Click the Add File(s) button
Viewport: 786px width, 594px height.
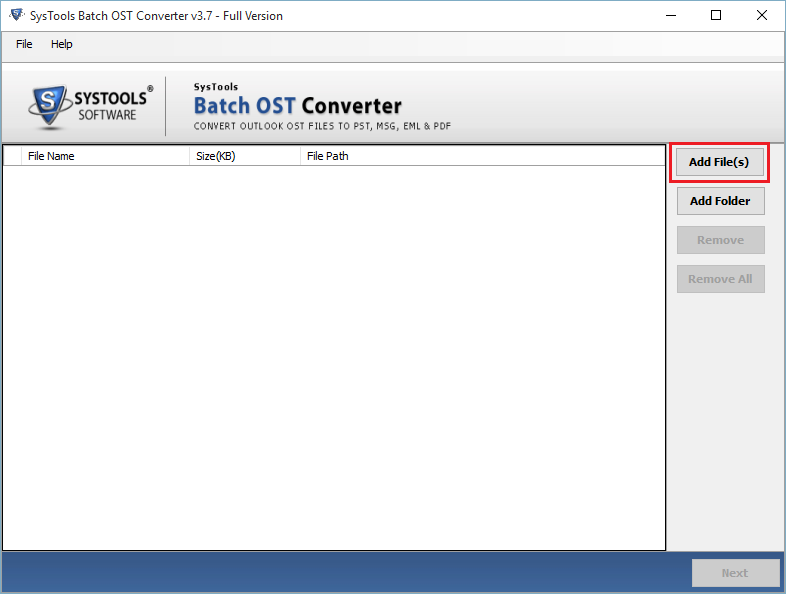pos(719,162)
